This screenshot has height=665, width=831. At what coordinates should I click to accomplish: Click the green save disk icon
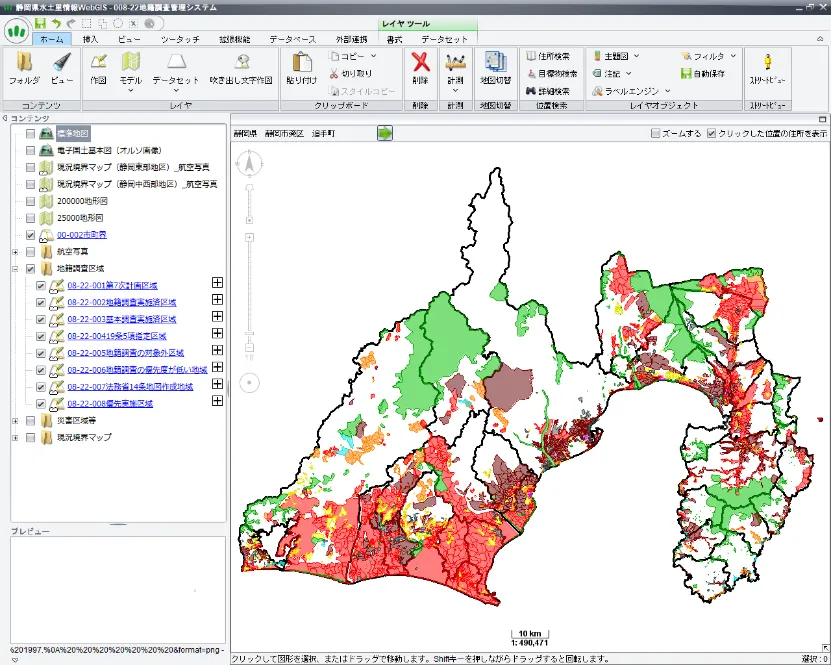coord(40,23)
